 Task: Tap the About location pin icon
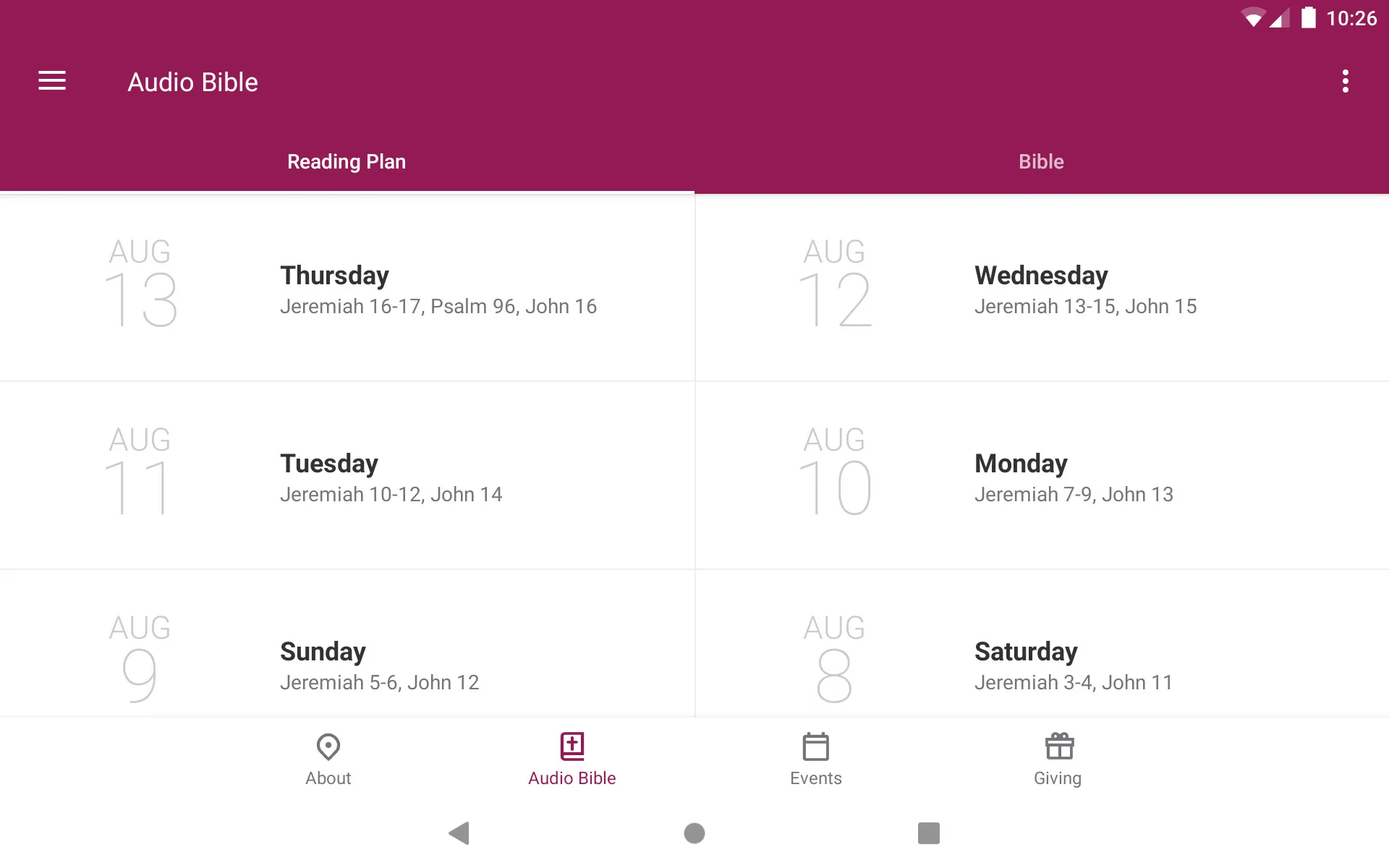coord(328,747)
